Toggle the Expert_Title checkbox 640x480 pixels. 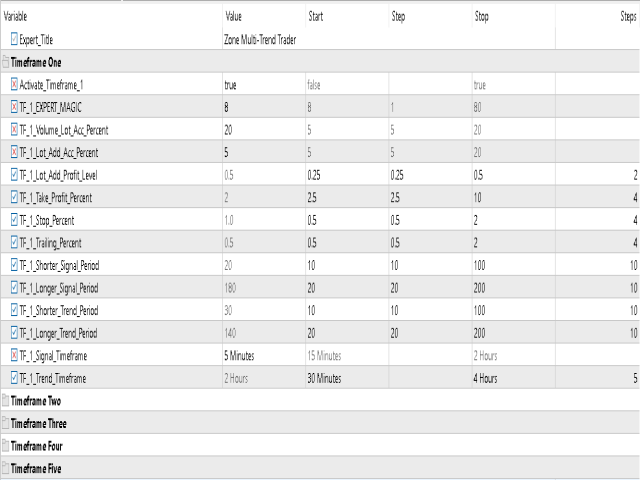click(x=14, y=39)
